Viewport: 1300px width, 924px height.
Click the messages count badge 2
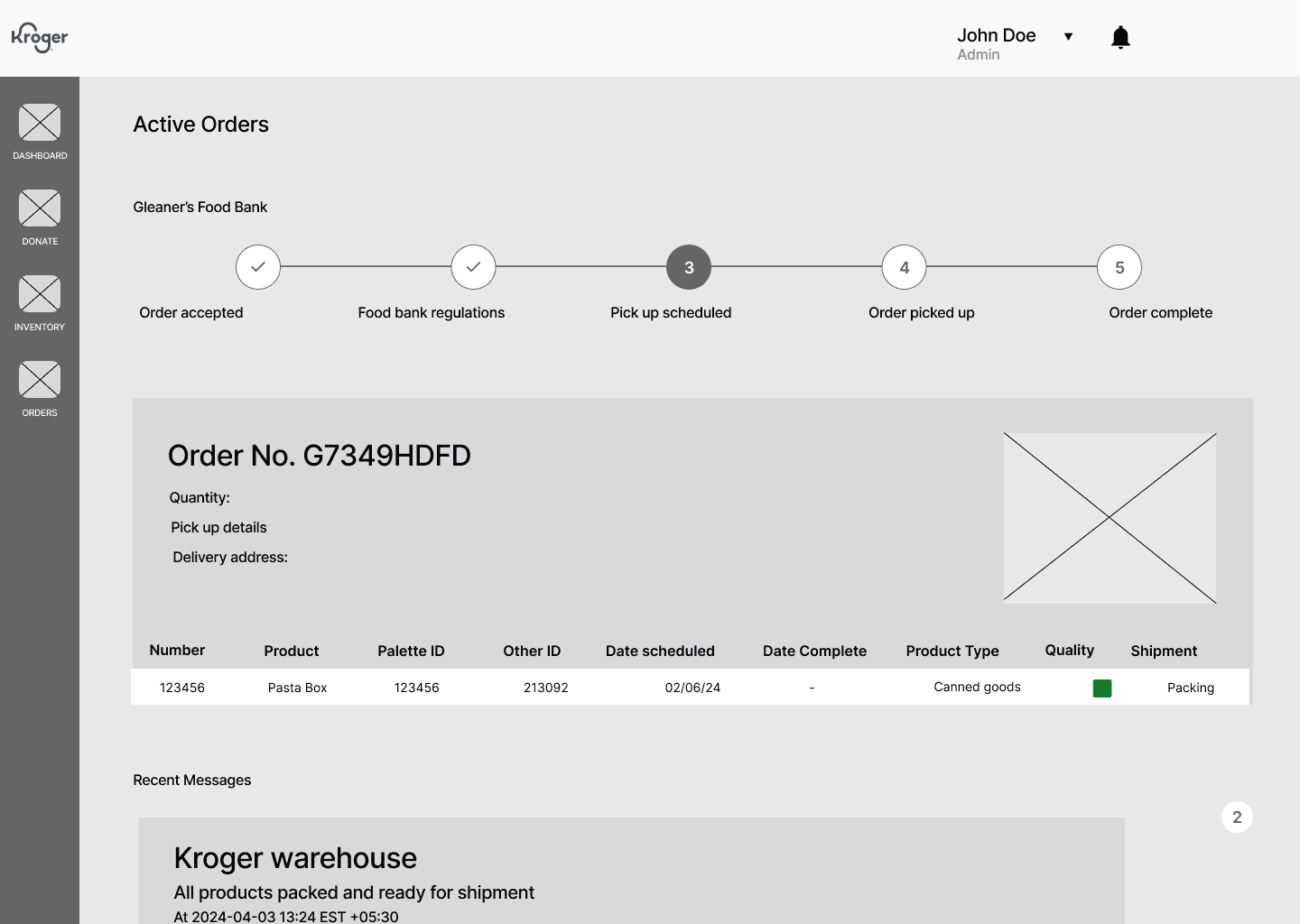[x=1237, y=817]
